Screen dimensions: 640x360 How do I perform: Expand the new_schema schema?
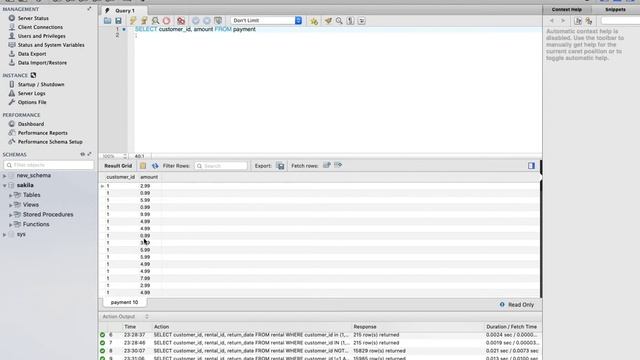pos(4,176)
